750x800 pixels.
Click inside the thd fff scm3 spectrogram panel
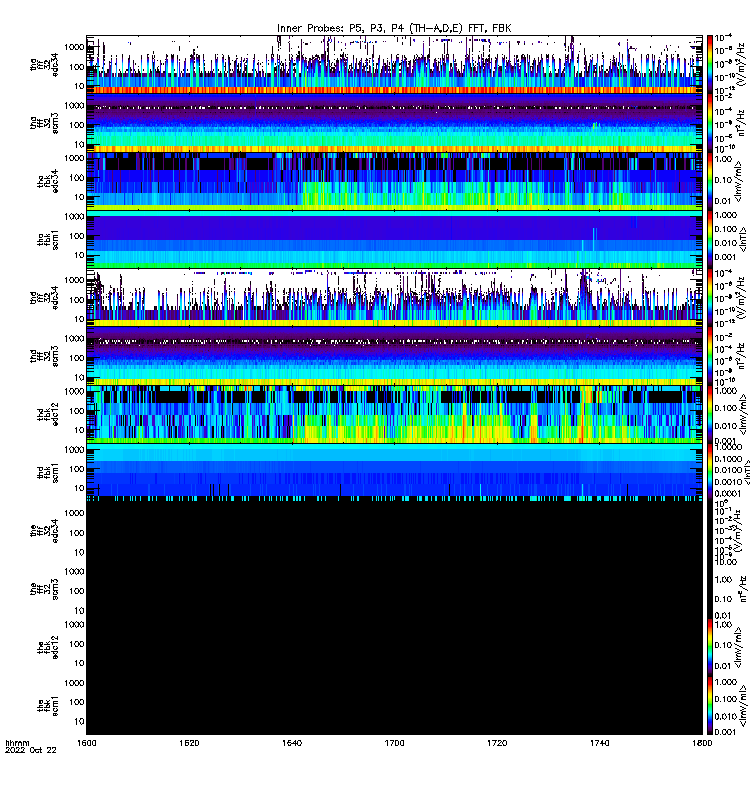(x=394, y=356)
